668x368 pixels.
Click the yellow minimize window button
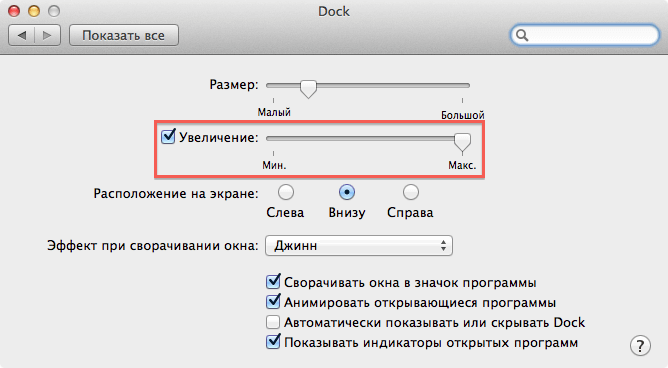coord(34,11)
